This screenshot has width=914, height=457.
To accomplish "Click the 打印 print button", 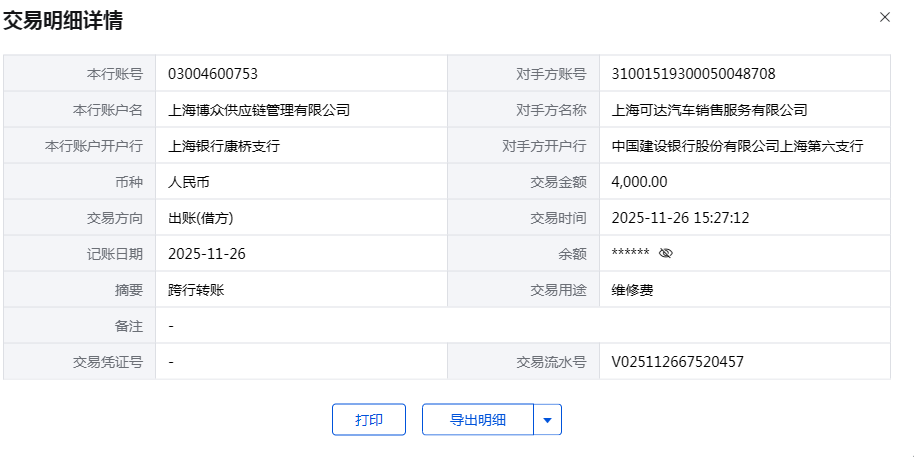I will (x=369, y=420).
